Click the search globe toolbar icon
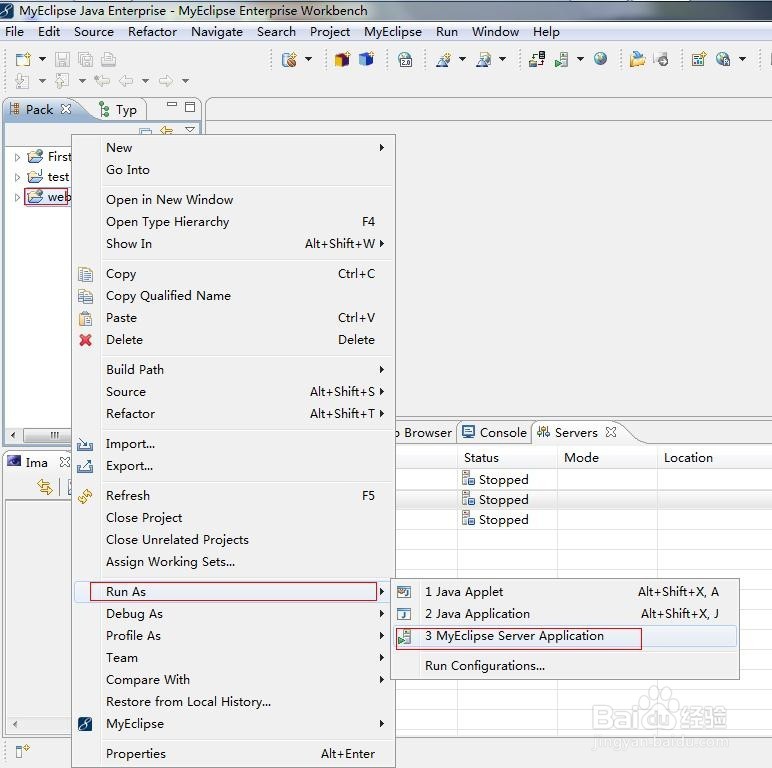 point(723,59)
